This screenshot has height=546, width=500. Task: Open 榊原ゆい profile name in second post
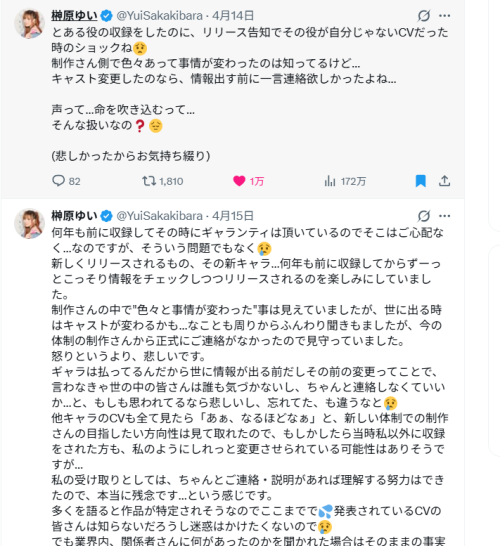[75, 216]
